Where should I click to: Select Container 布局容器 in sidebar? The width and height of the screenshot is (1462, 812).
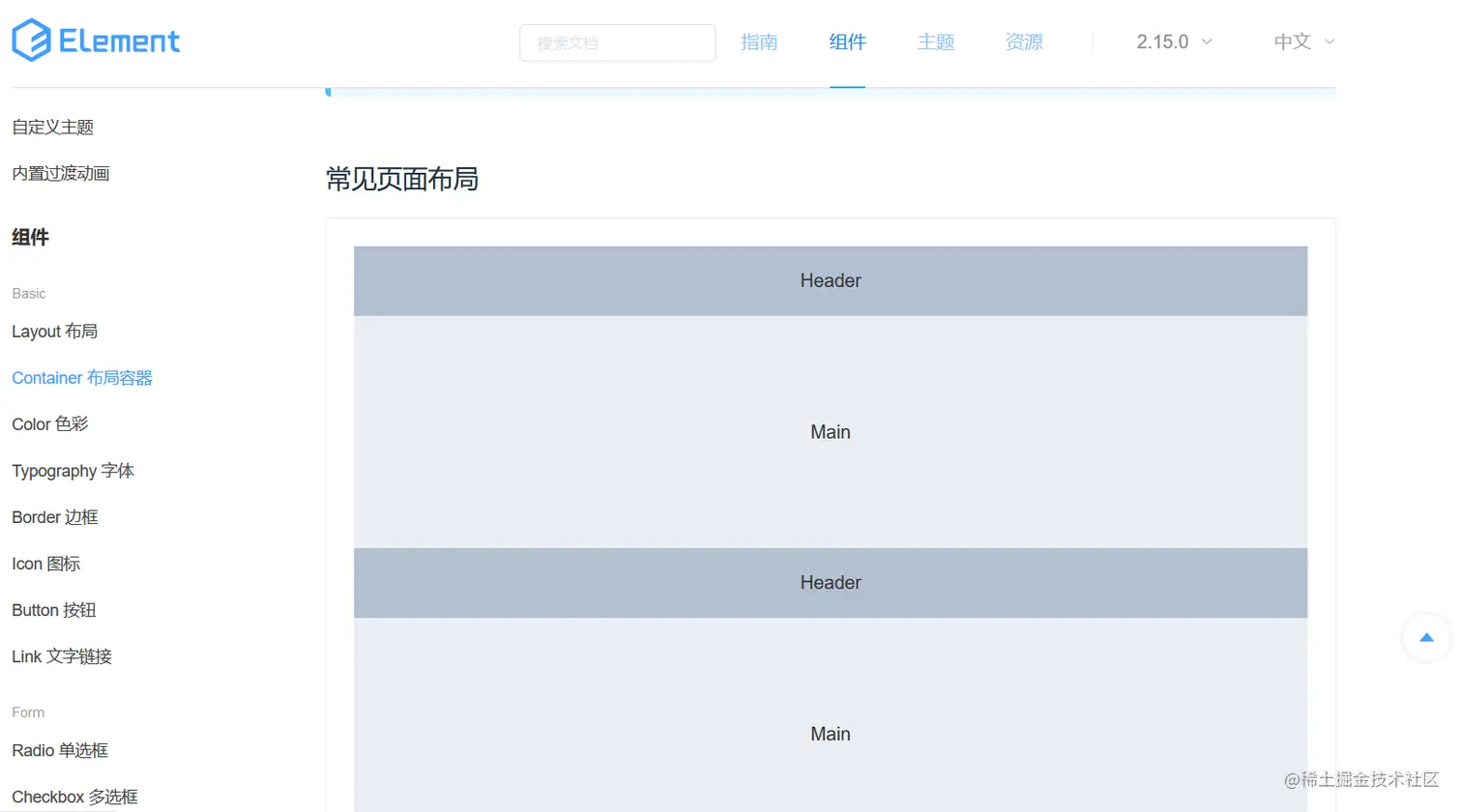click(82, 378)
